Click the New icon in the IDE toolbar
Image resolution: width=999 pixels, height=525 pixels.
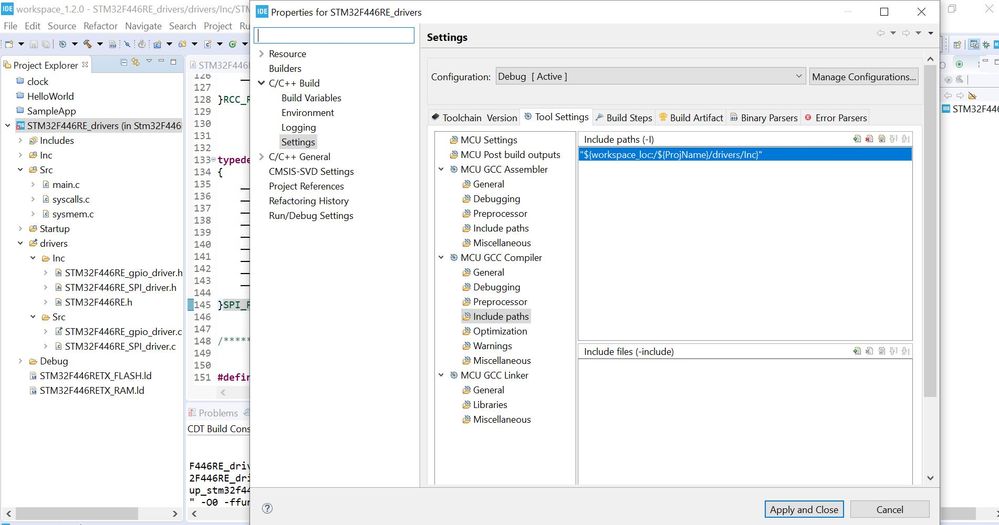[x=9, y=44]
